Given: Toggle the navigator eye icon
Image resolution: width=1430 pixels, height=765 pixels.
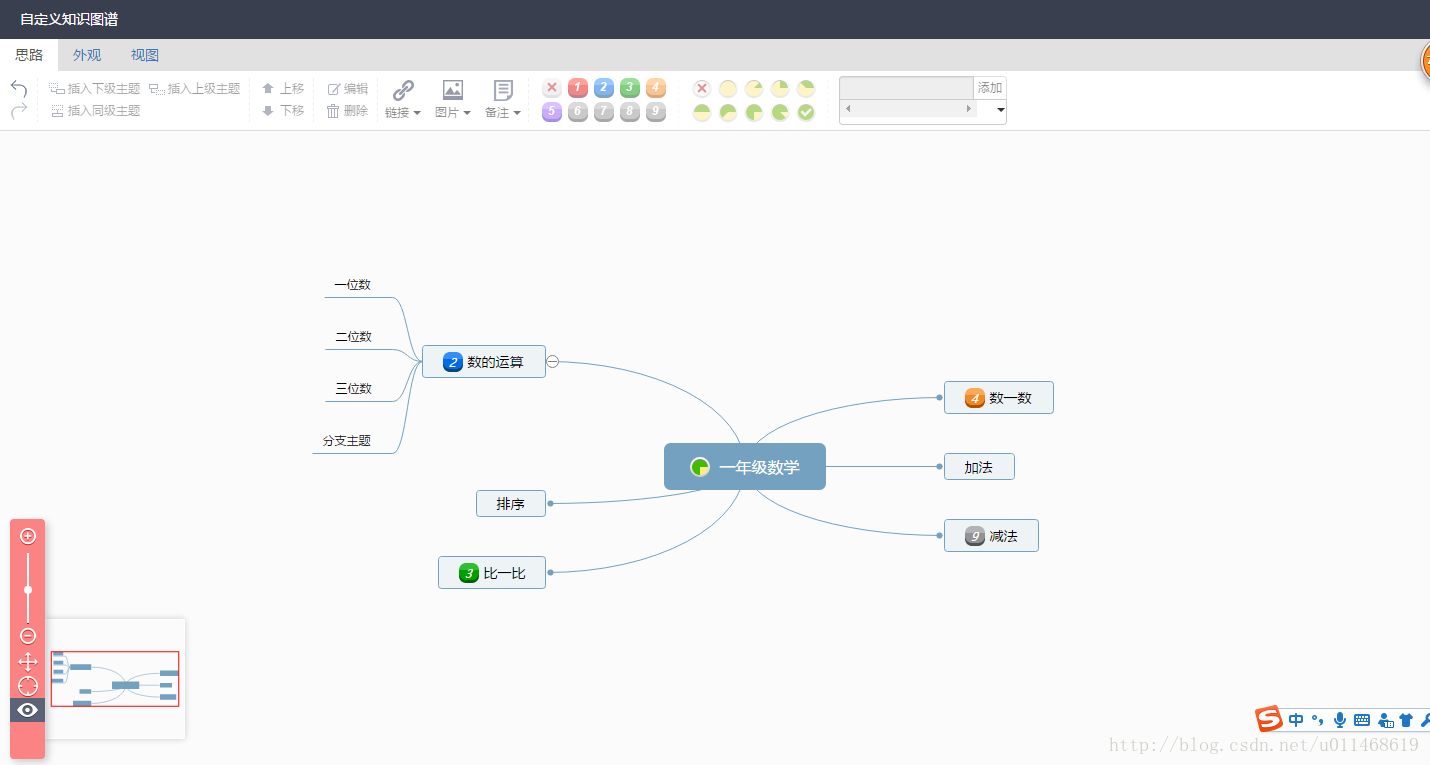Looking at the screenshot, I should (28, 710).
